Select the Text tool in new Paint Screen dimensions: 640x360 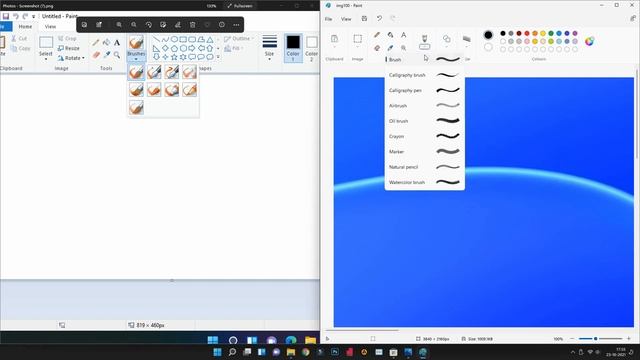pos(403,35)
